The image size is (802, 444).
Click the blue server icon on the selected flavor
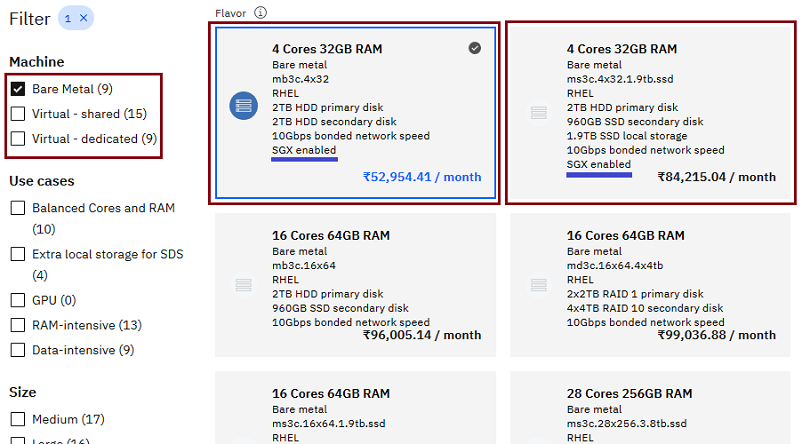243,106
